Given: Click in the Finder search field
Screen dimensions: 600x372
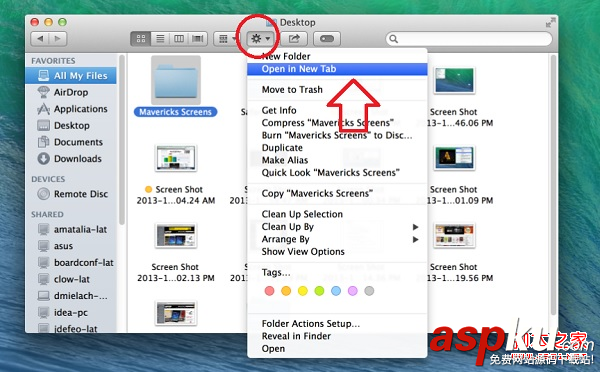Looking at the screenshot, I should (x=469, y=39).
